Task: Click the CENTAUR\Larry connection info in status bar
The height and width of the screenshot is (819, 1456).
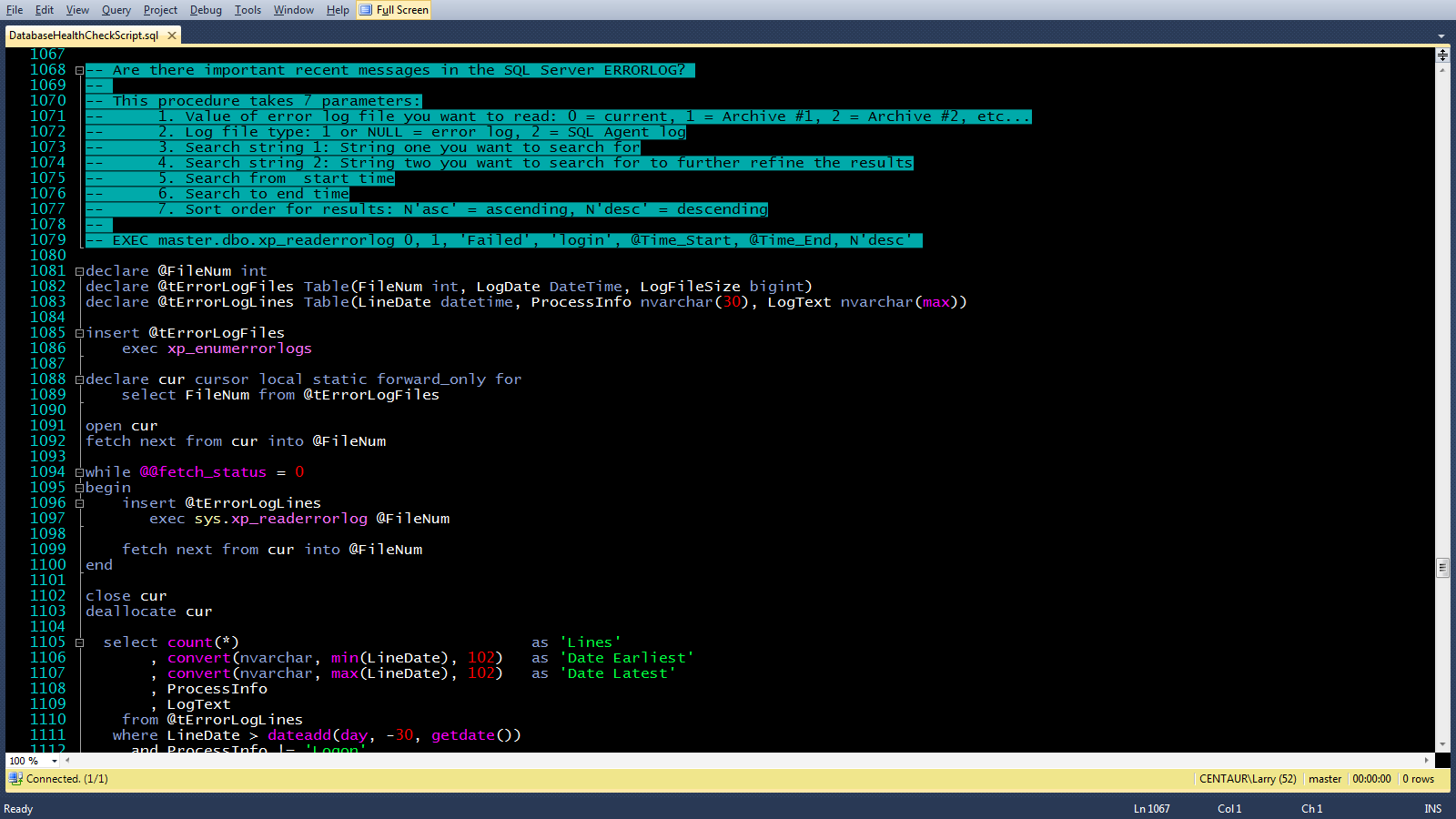Action: [x=1249, y=779]
